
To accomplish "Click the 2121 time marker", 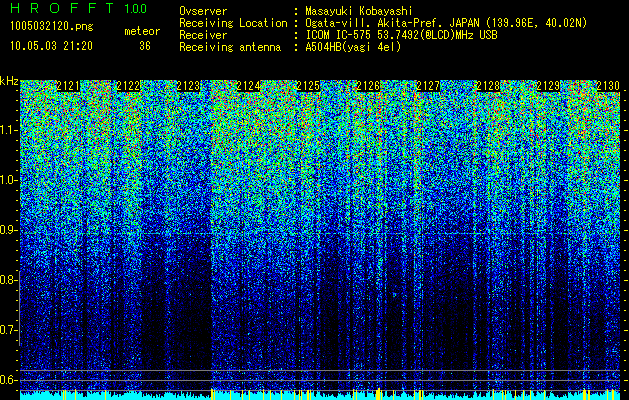I will tap(68, 86).
